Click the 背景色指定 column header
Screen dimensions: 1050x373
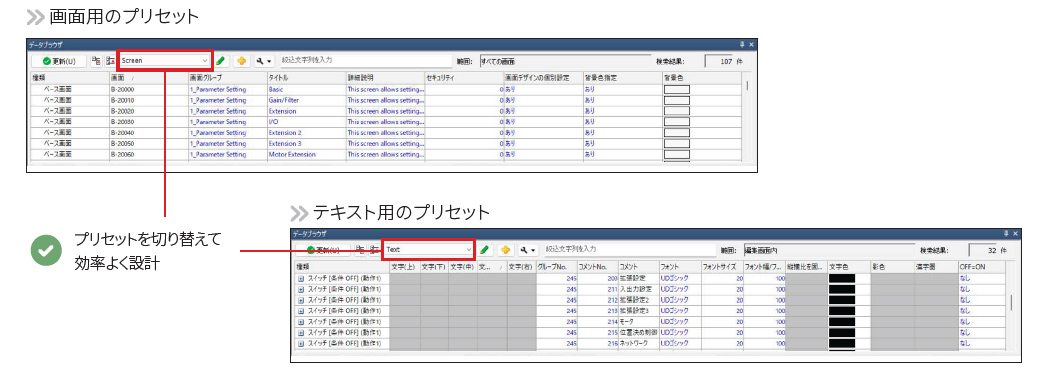(622, 78)
